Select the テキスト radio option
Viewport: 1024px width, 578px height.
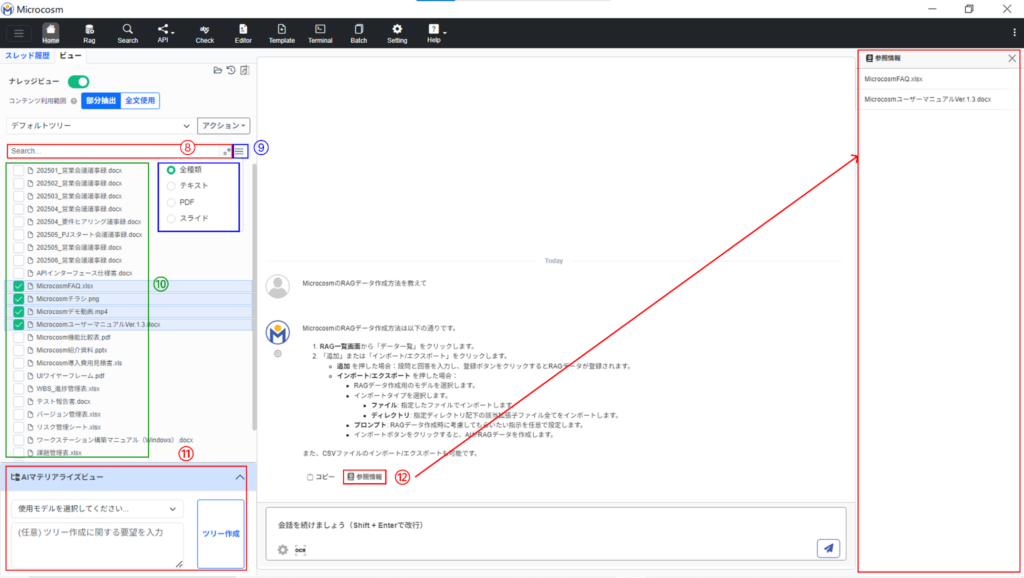coord(171,186)
